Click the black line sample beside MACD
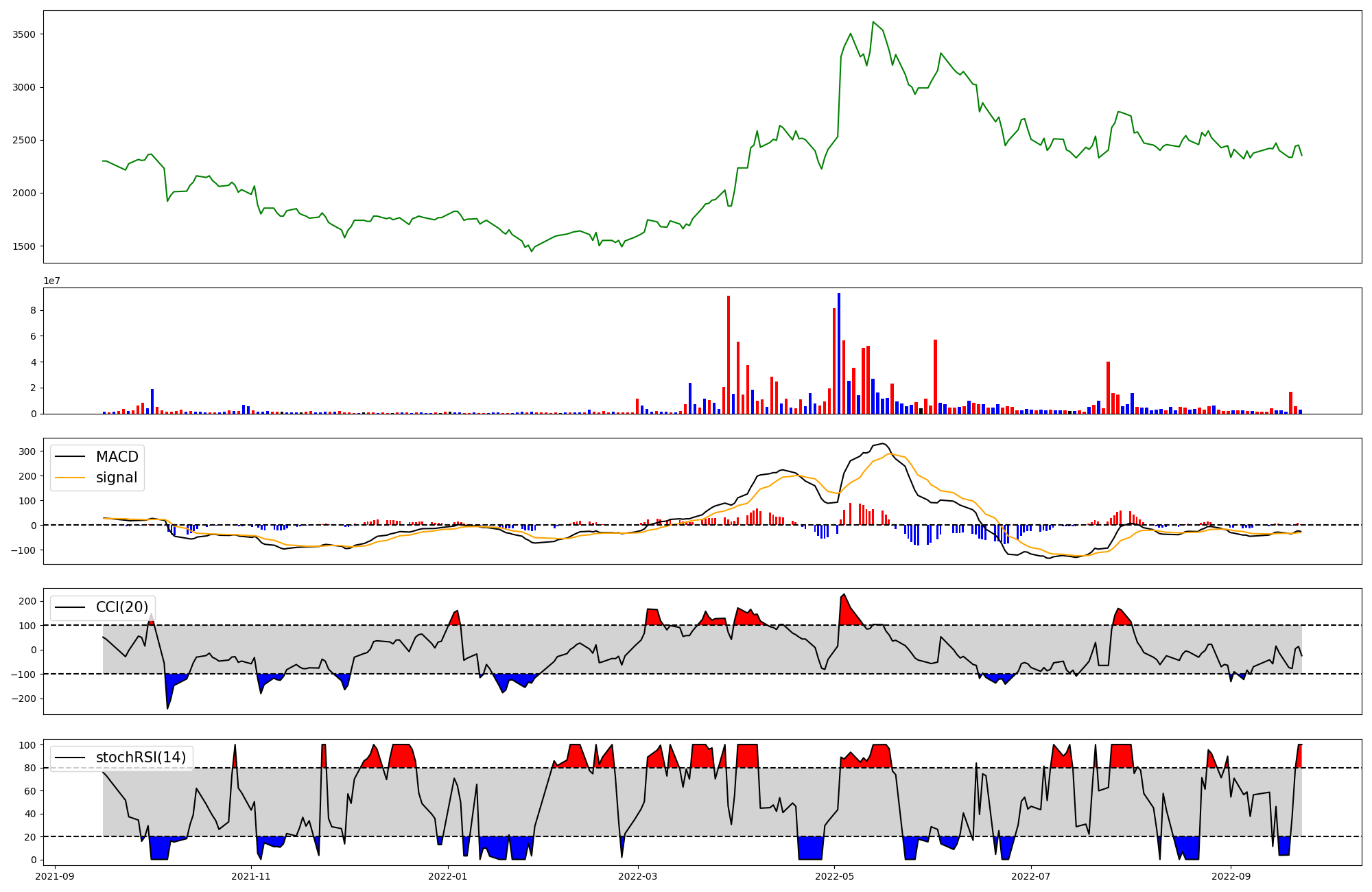 [x=70, y=457]
